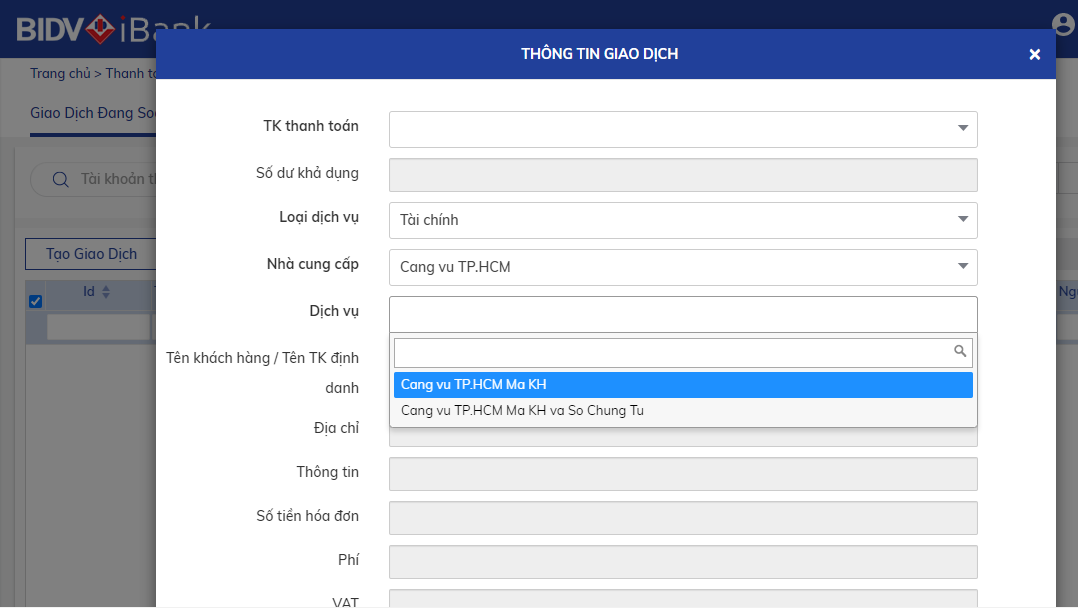Expand the TK thanh toán dropdown
The width and height of the screenshot is (1078, 608).
[x=962, y=128]
